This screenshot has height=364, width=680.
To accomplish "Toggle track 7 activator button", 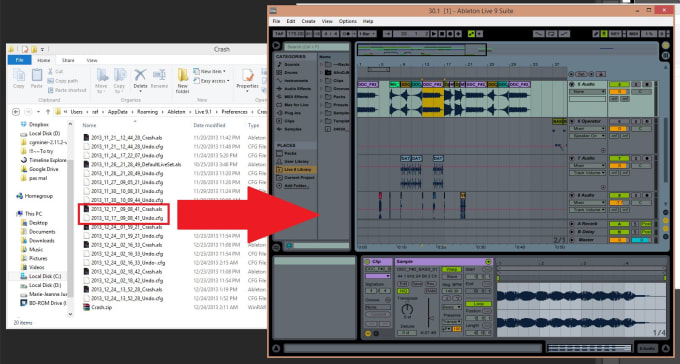I will point(619,158).
